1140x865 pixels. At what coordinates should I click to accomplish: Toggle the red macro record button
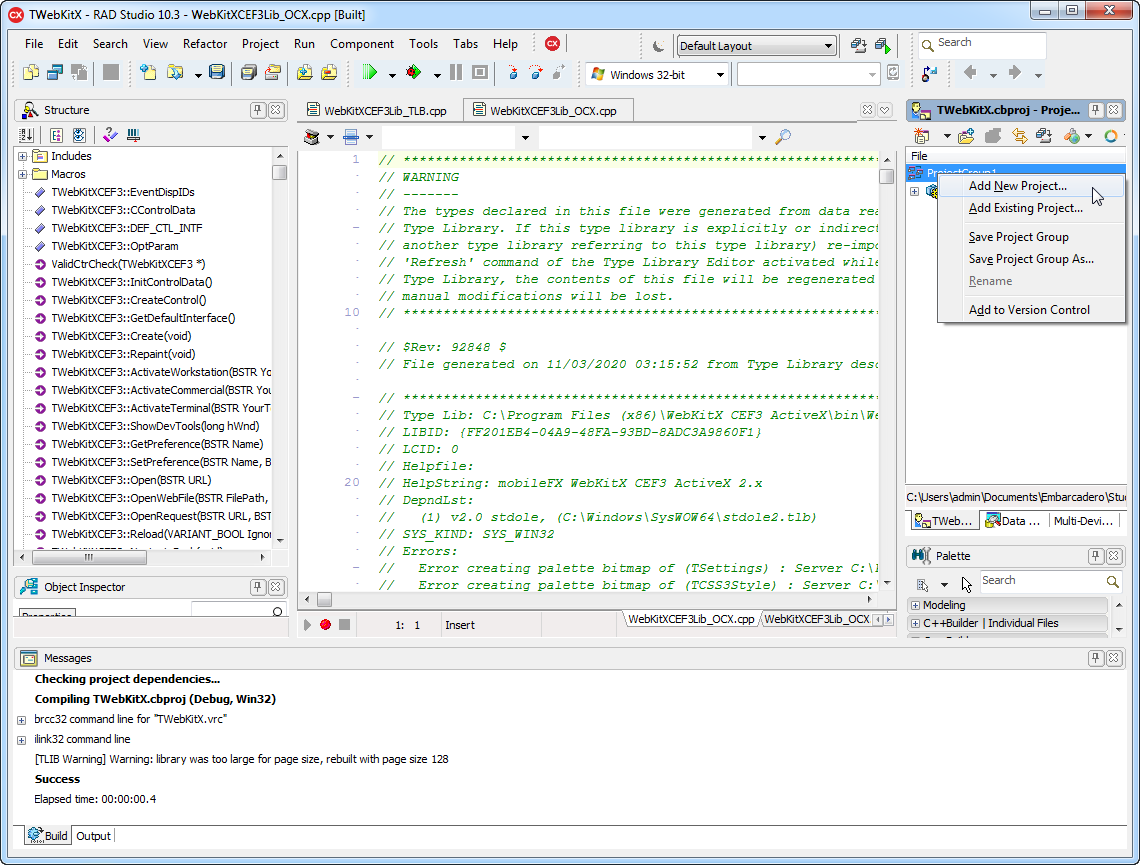tap(326, 624)
